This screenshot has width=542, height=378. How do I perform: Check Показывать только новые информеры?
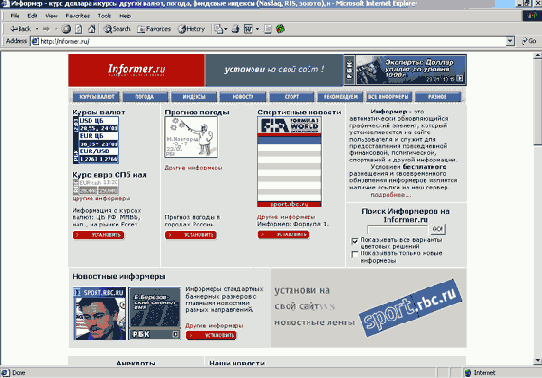click(355, 254)
